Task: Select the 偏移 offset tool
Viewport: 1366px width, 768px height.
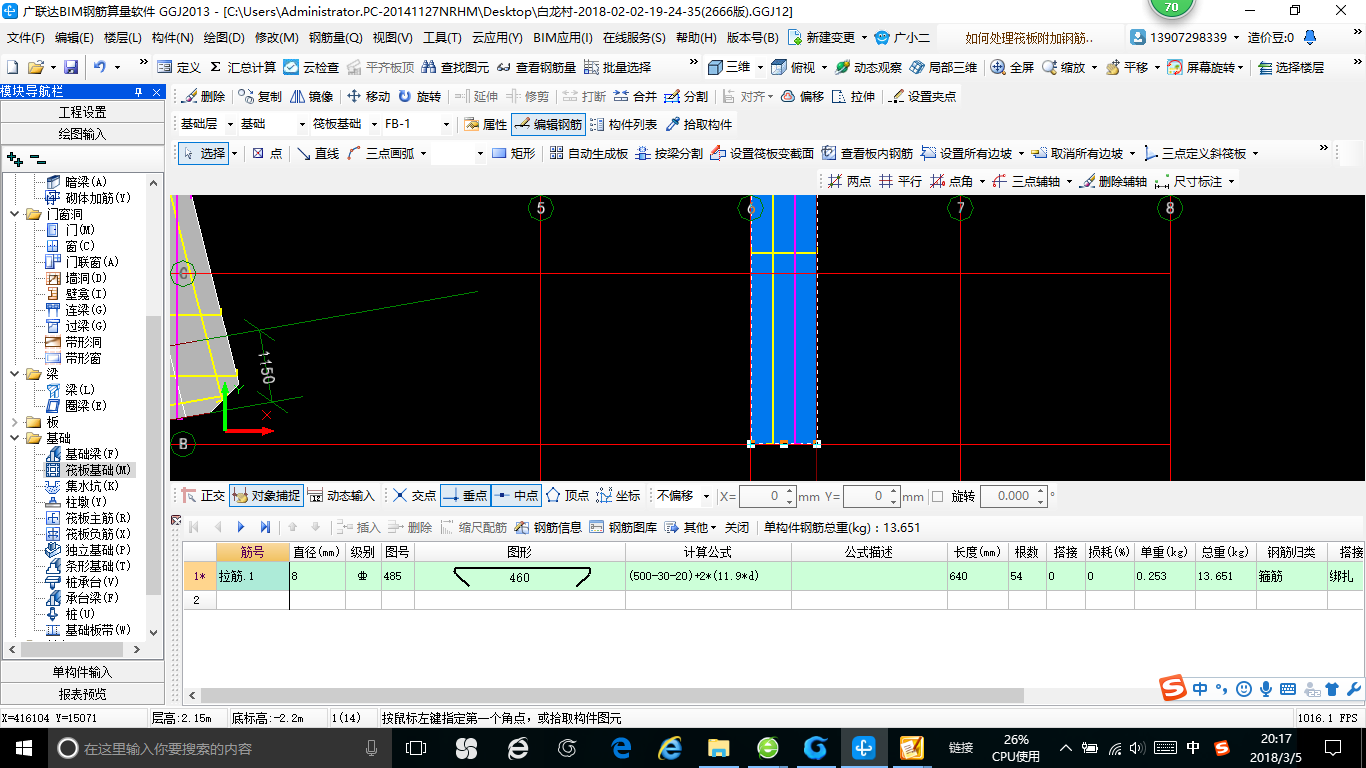Action: (802, 97)
